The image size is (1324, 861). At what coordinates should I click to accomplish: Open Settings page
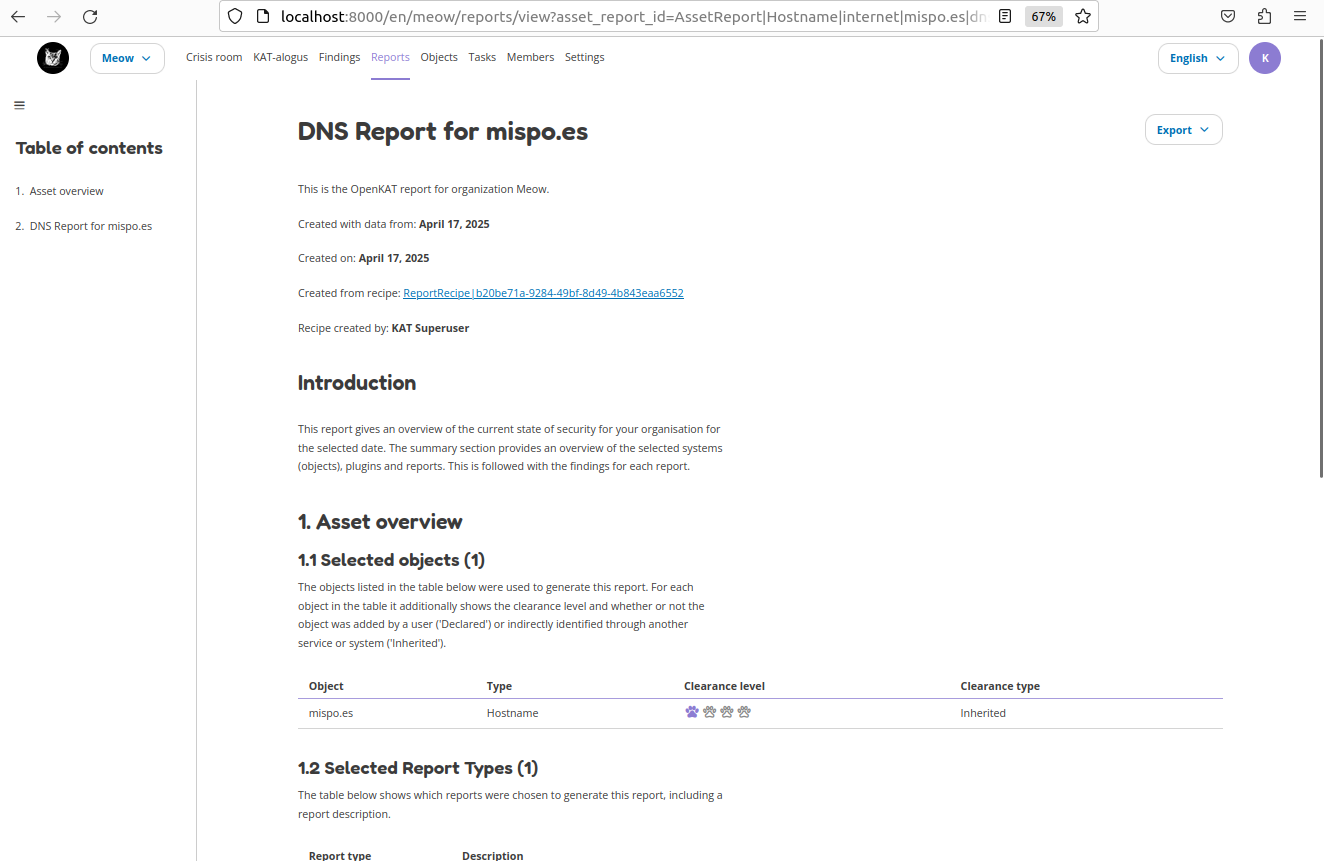(584, 57)
